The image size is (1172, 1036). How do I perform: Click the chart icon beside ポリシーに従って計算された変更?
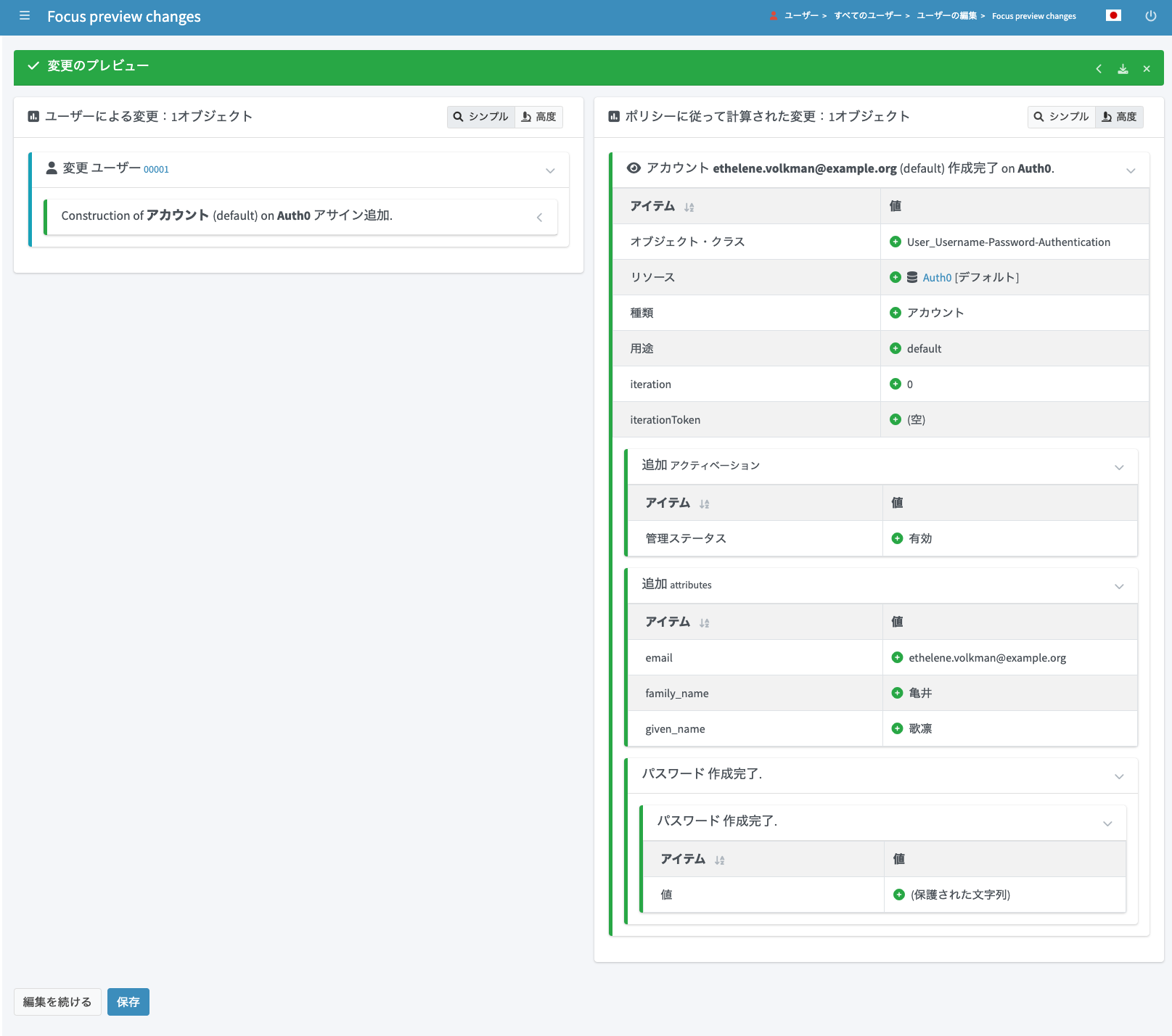(614, 117)
